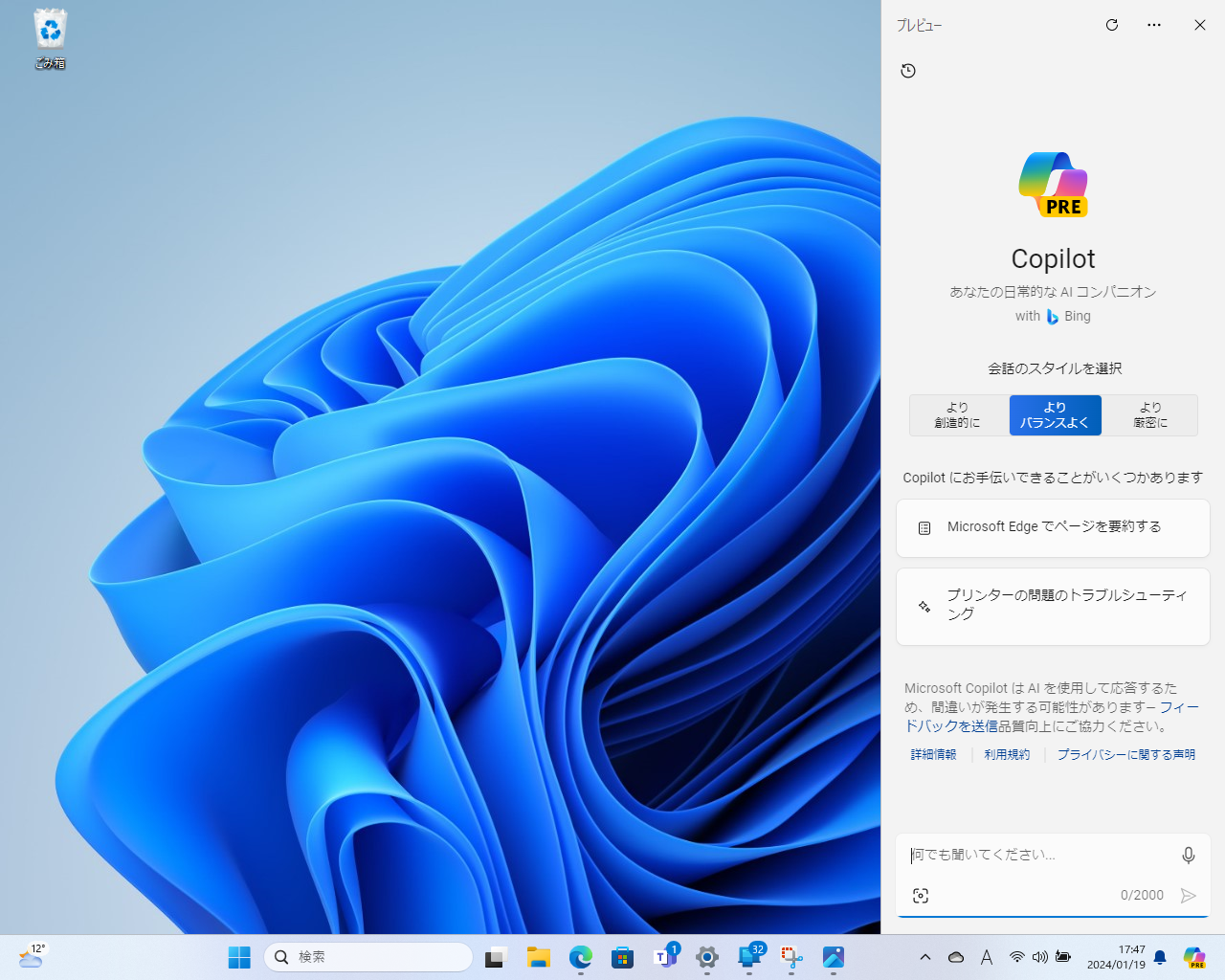Expand hidden system tray icons
Screen dimensions: 1225x980
tap(924, 956)
